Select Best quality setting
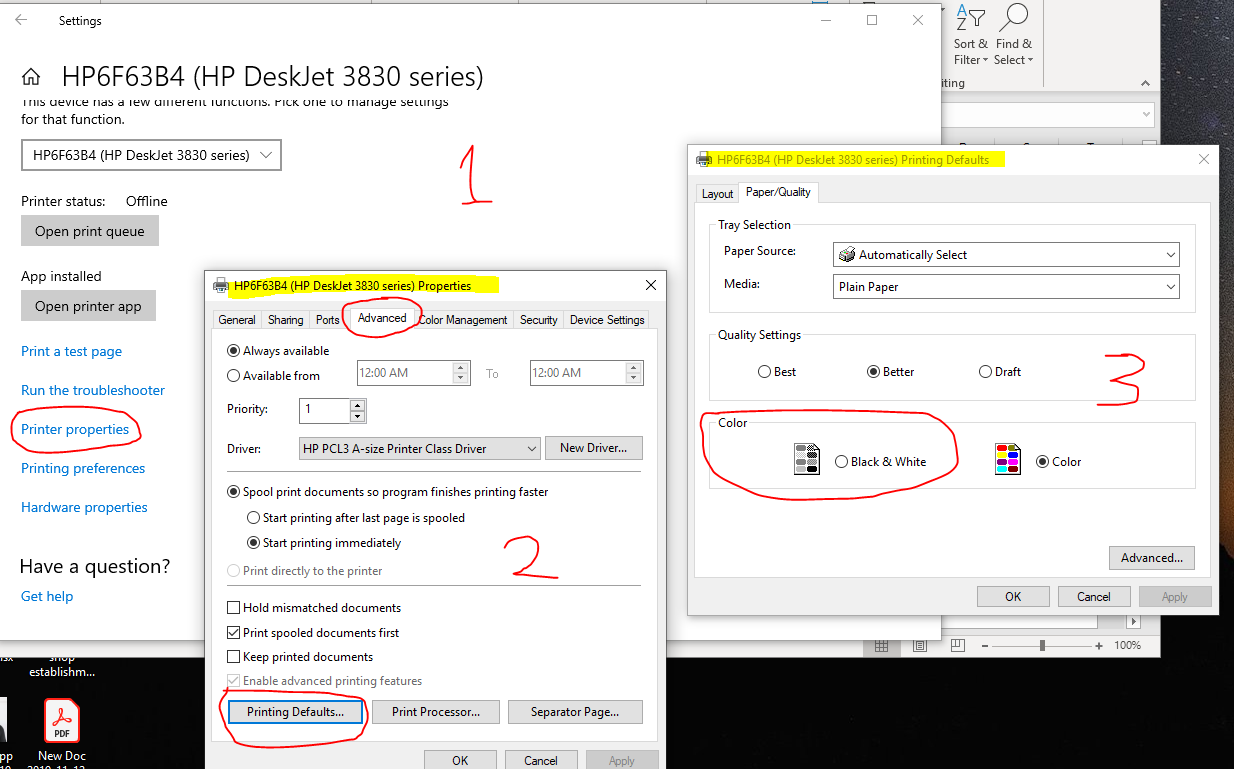 pos(765,372)
